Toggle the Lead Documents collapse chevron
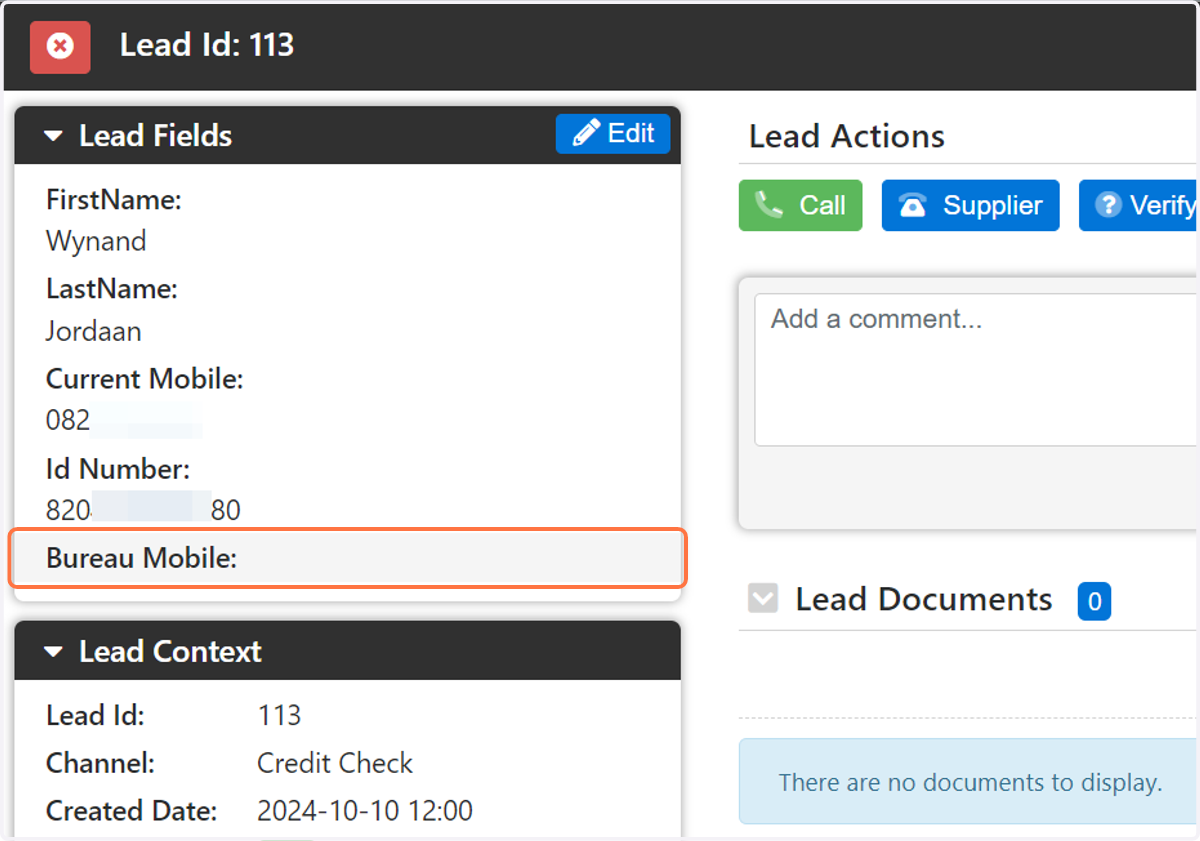Viewport: 1200px width, 841px height. click(763, 599)
